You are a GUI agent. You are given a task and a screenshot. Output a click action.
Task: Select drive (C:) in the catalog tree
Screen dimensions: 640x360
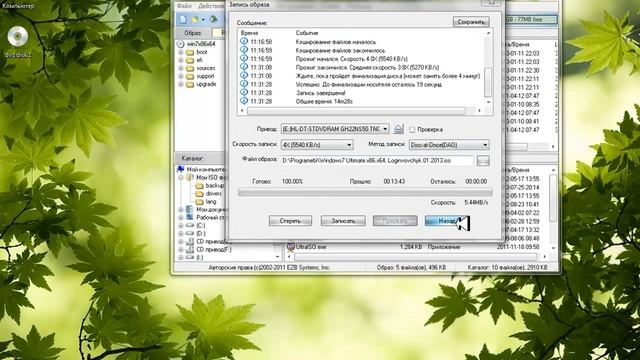click(x=201, y=225)
